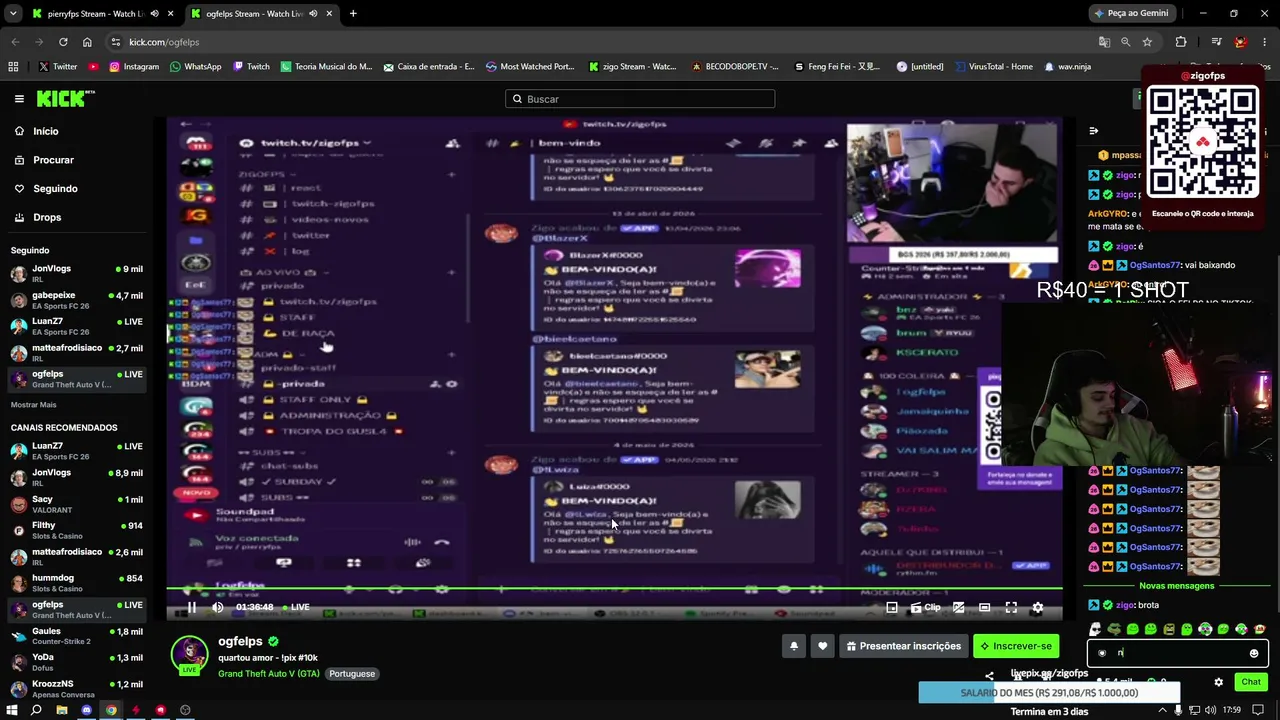Image resolution: width=1280 pixels, height=720 pixels.
Task: Click the green Inscrever-se button
Action: point(1016,646)
